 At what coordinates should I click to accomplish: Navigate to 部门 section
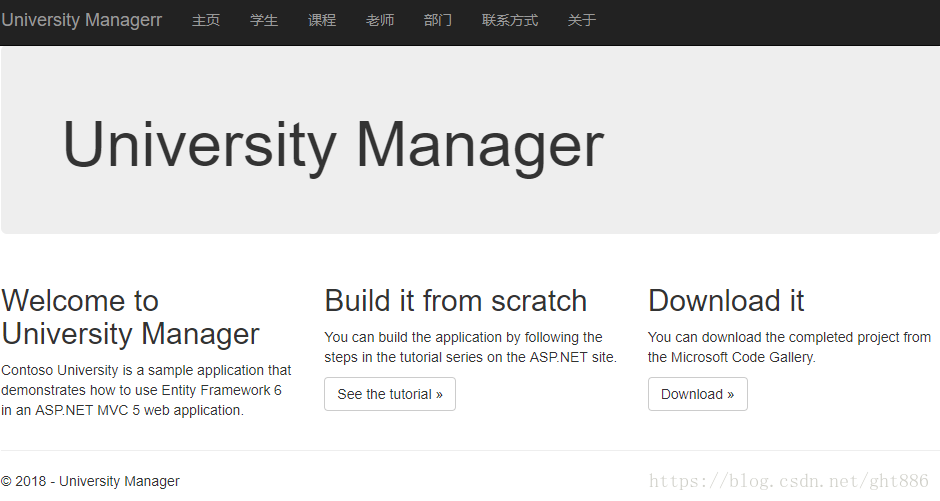pyautogui.click(x=438, y=20)
